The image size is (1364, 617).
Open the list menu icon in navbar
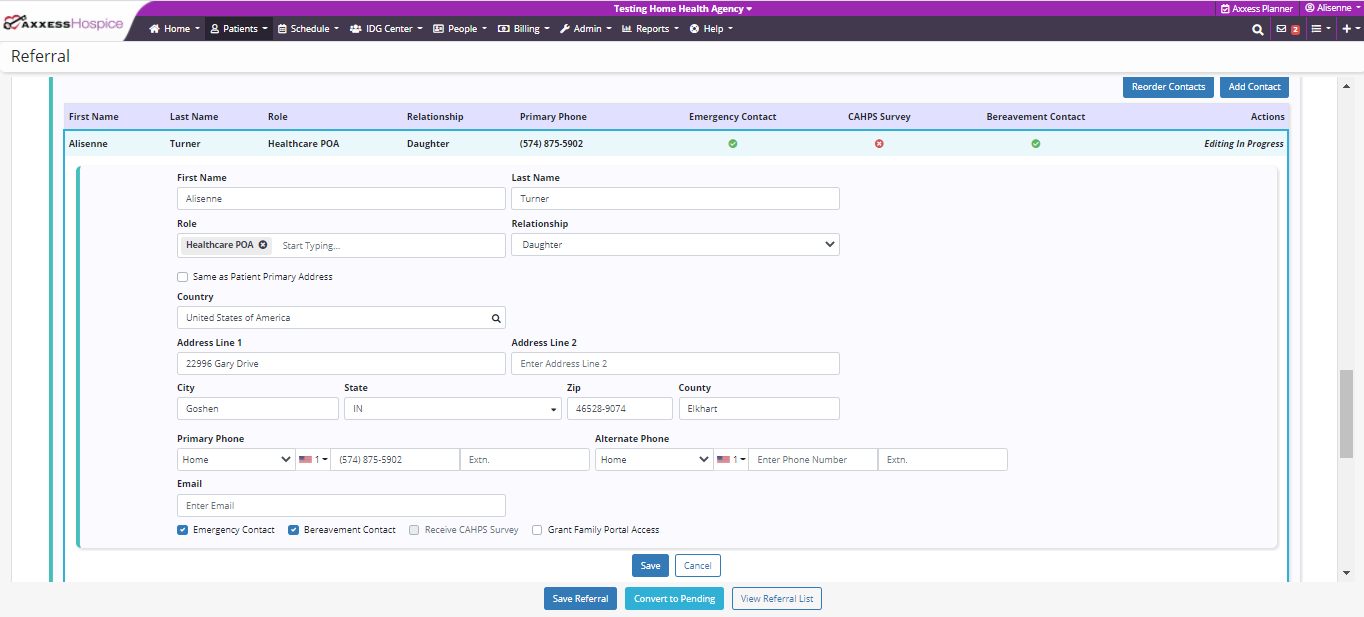(1316, 29)
